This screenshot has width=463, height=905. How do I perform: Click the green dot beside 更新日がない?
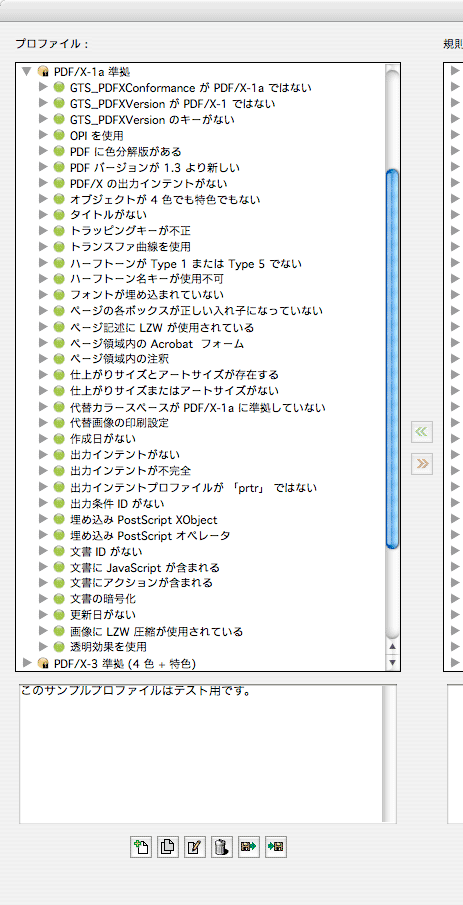(58, 615)
